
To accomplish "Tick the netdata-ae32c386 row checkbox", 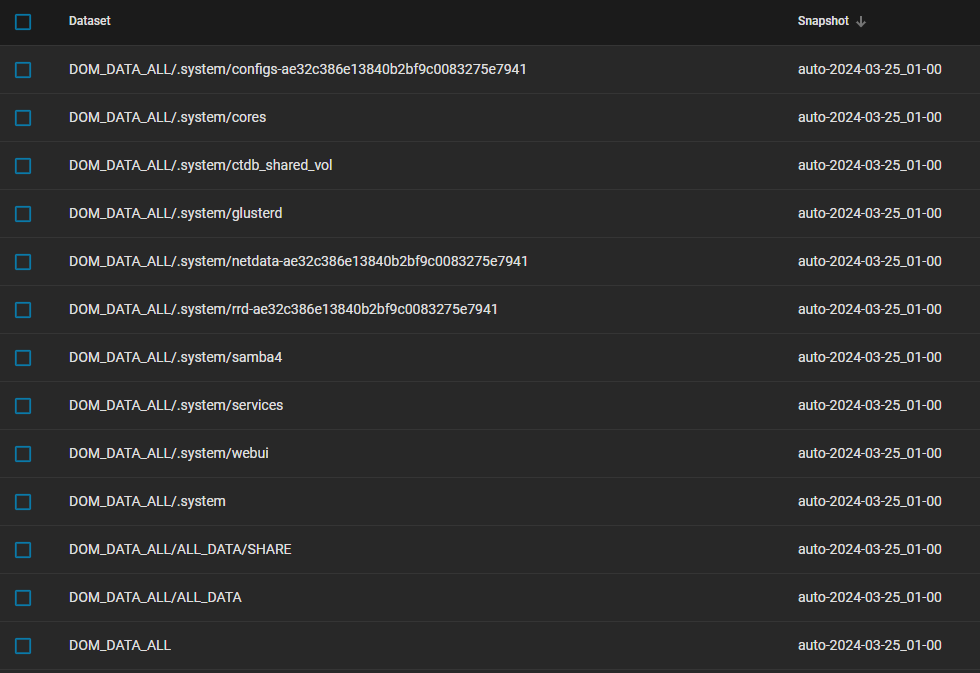I will pos(23,262).
